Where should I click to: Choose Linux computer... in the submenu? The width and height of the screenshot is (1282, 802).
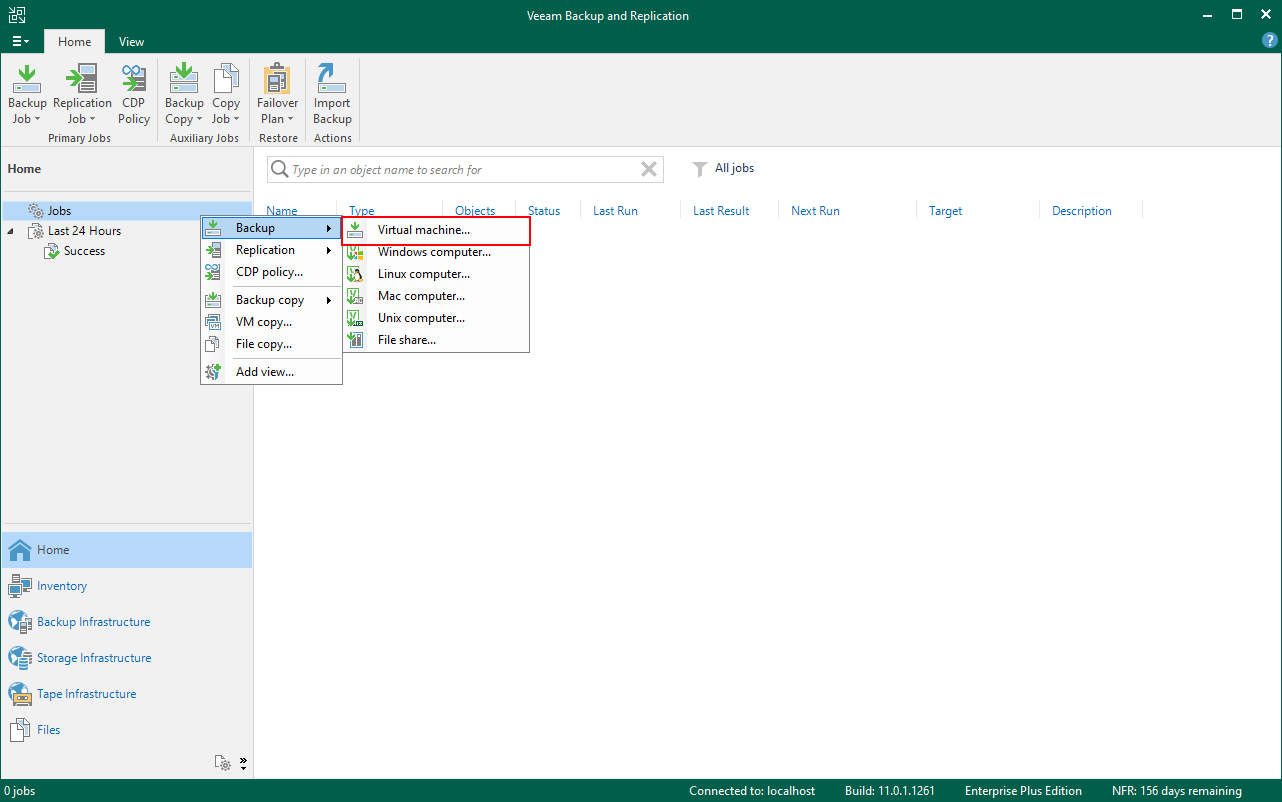tap(424, 274)
